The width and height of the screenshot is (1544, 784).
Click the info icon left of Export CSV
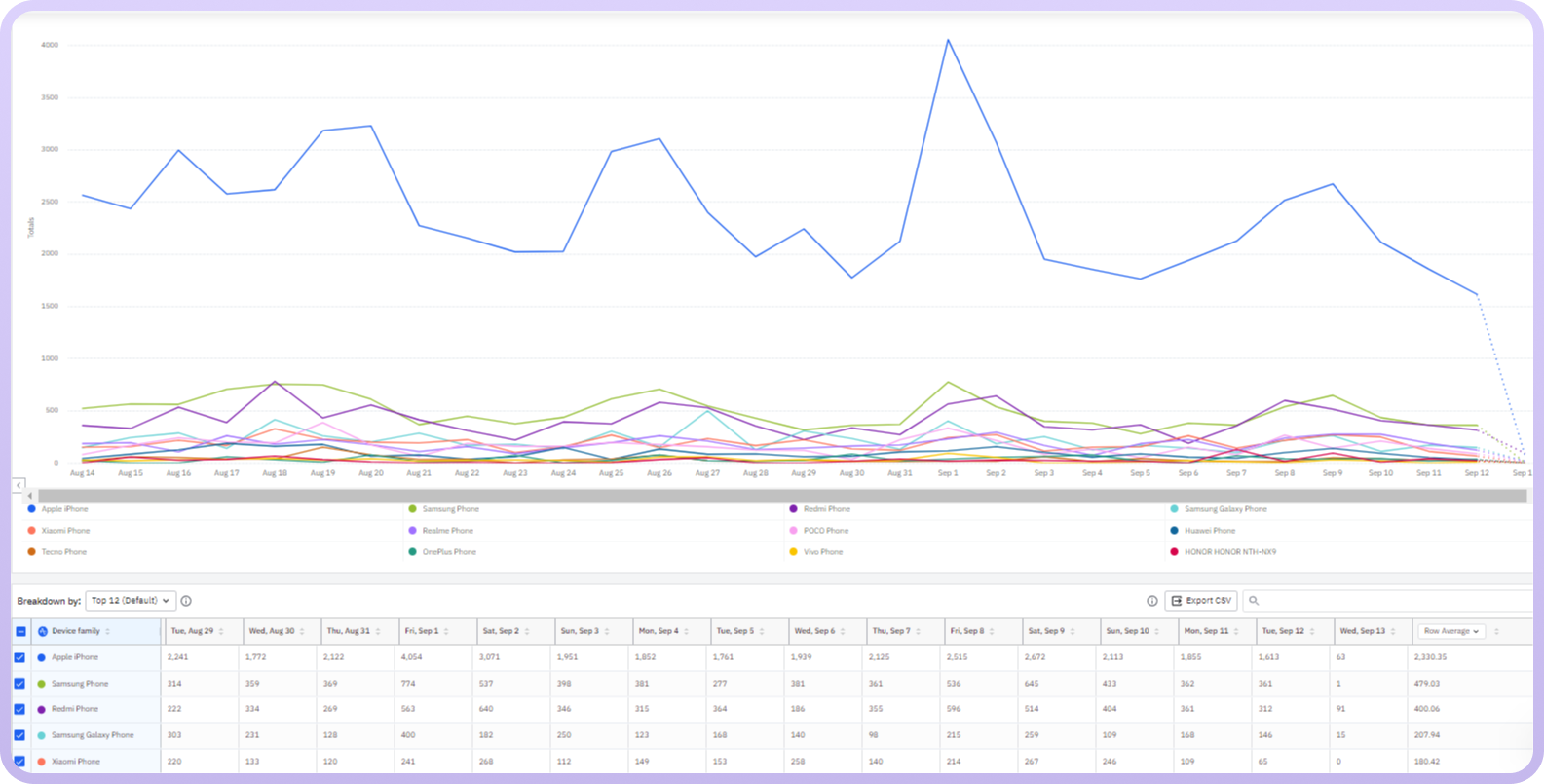tap(1152, 601)
